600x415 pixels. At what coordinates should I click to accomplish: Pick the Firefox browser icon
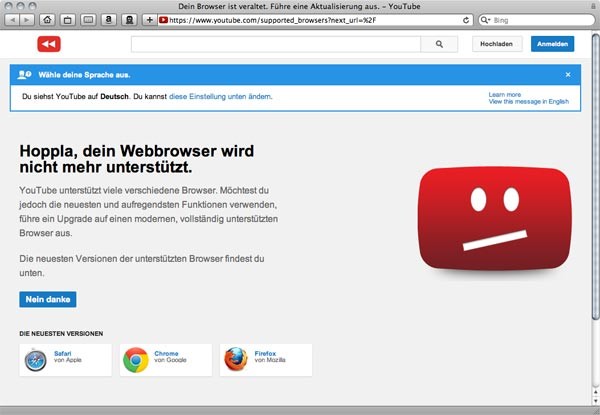[x=235, y=360]
